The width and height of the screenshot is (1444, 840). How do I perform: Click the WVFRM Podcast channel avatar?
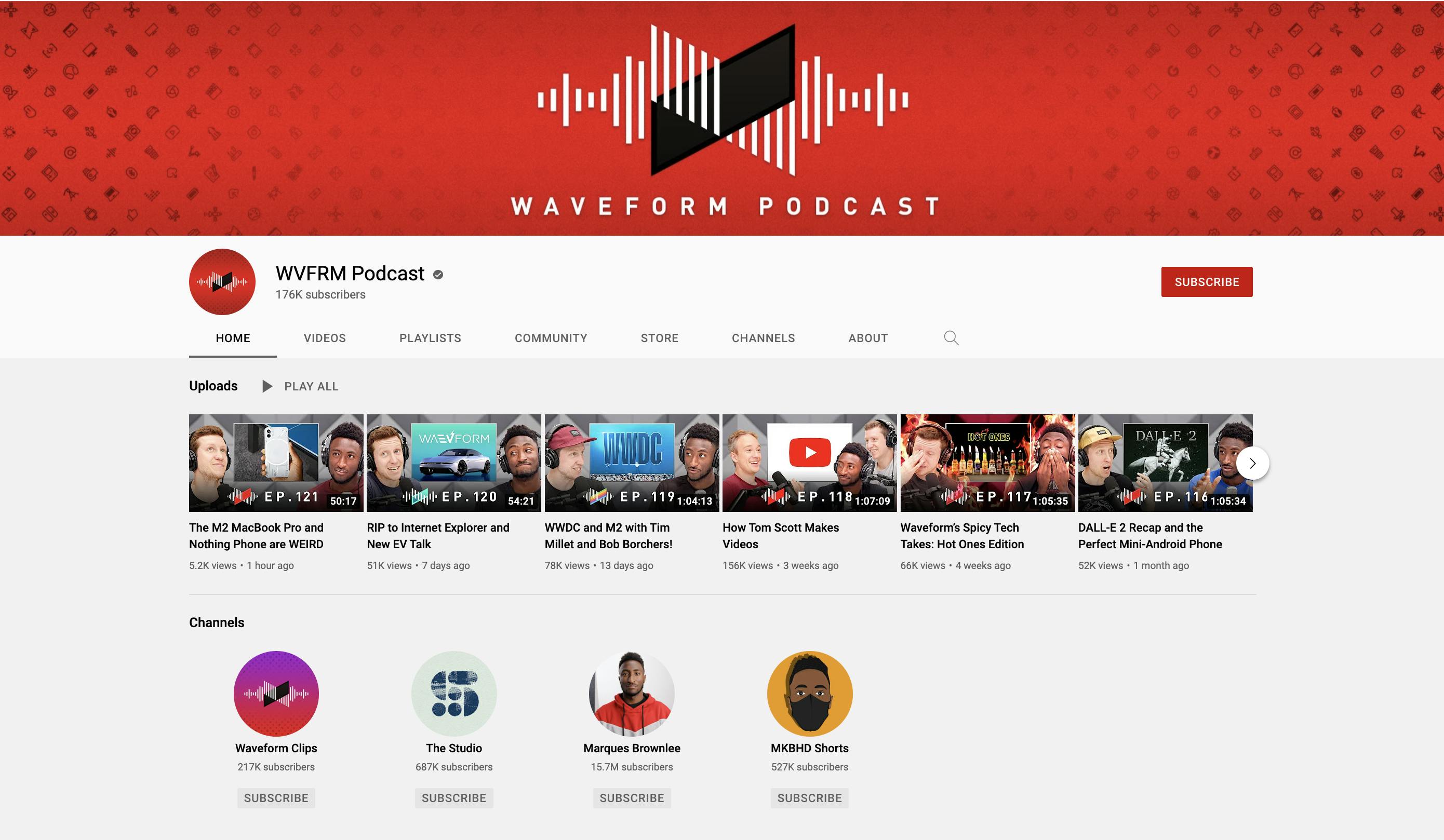[221, 282]
